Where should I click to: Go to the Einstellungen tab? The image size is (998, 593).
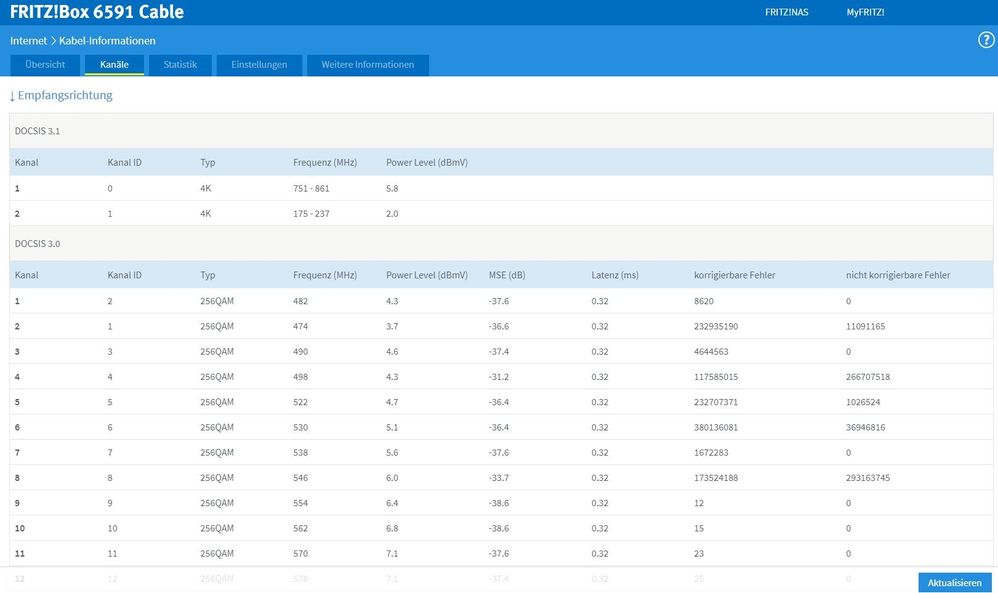pyautogui.click(x=259, y=65)
